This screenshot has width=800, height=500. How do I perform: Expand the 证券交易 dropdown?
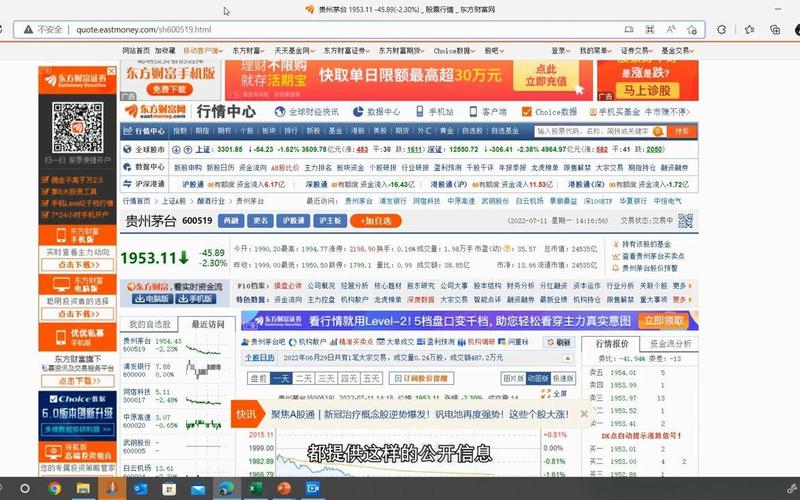tap(637, 51)
